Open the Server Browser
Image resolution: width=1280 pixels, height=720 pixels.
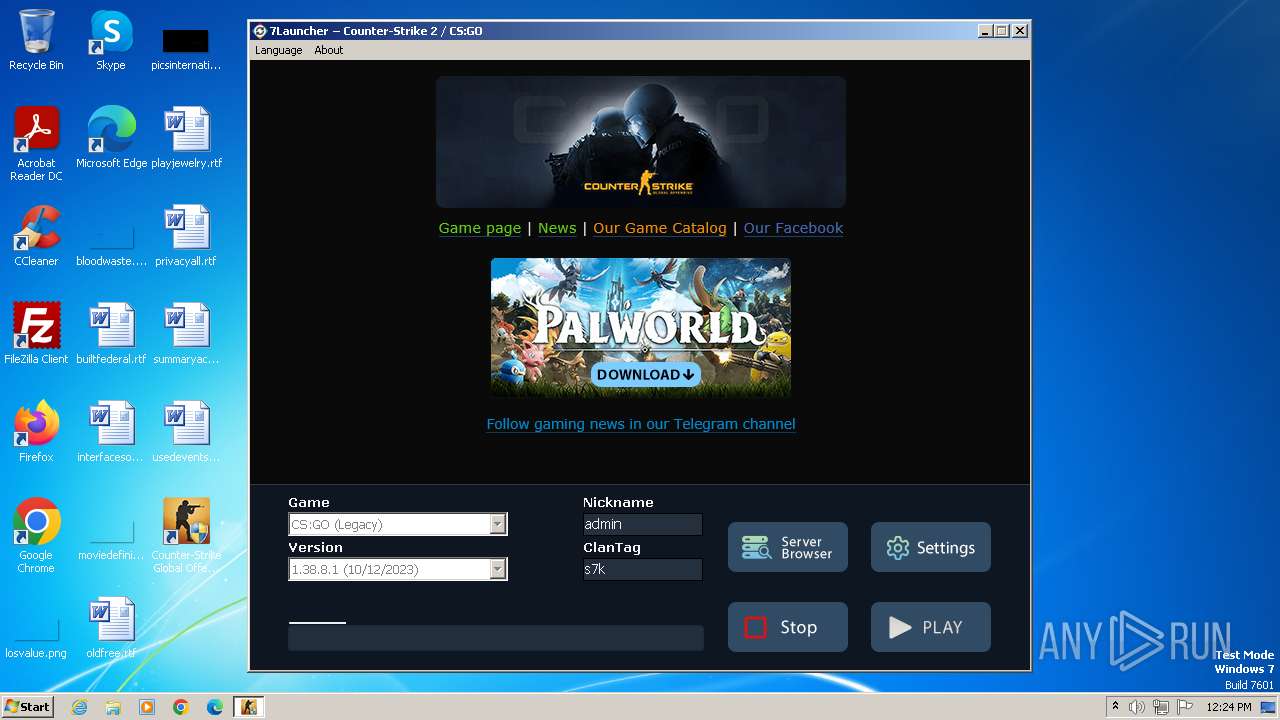(x=788, y=547)
